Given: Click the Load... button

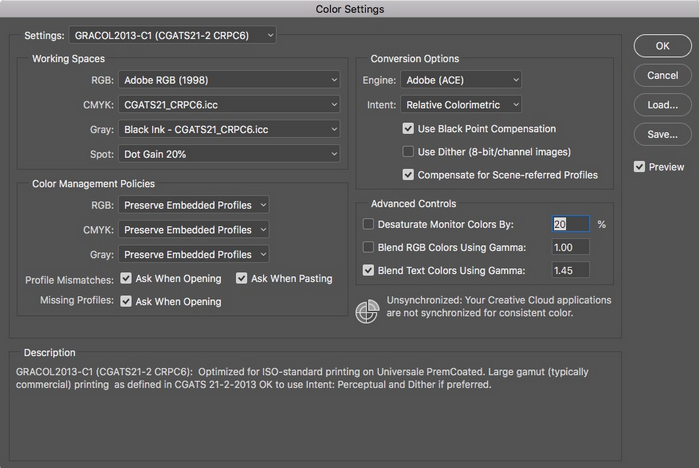Looking at the screenshot, I should pos(662,104).
